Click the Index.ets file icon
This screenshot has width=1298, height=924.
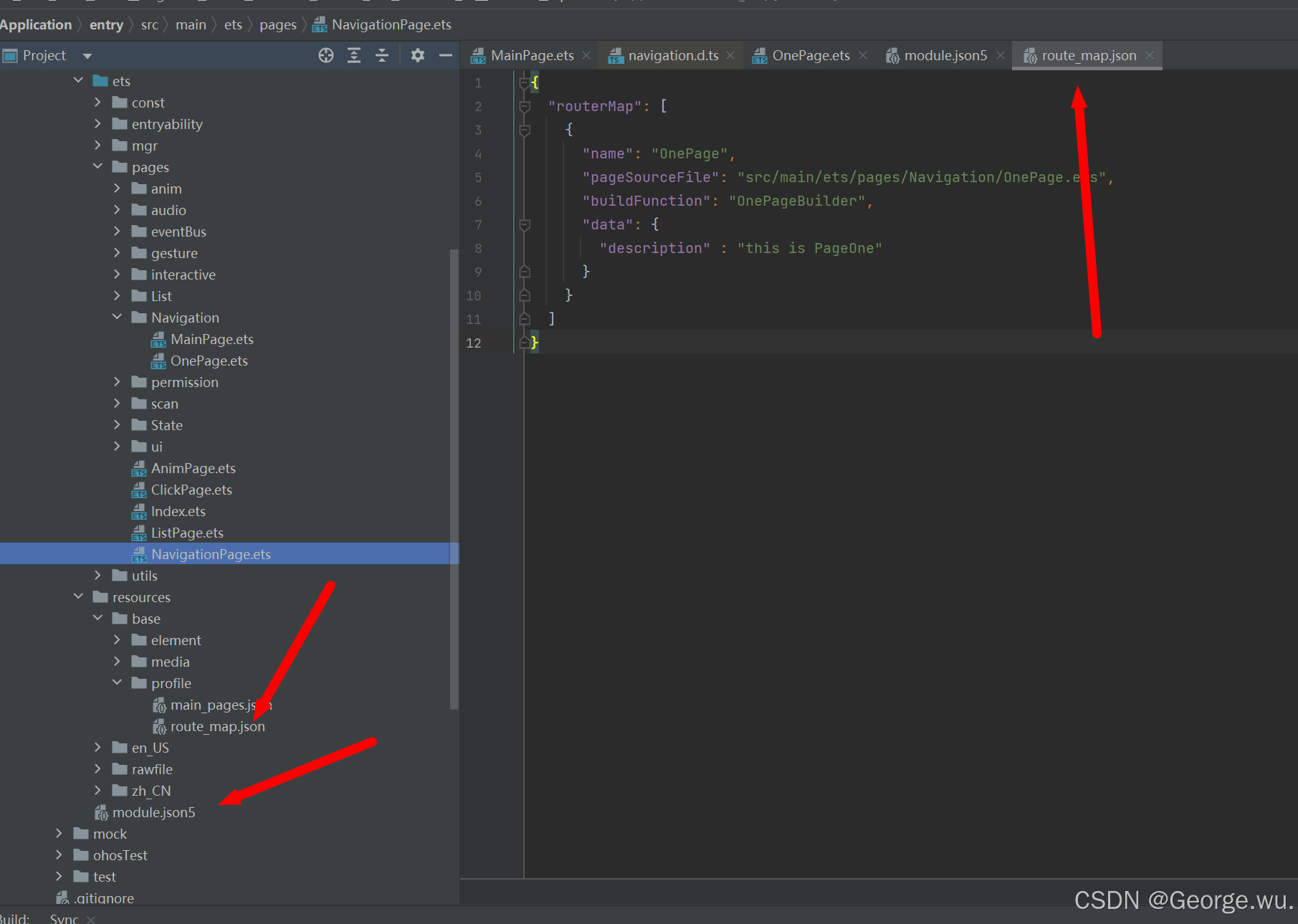pos(139,512)
